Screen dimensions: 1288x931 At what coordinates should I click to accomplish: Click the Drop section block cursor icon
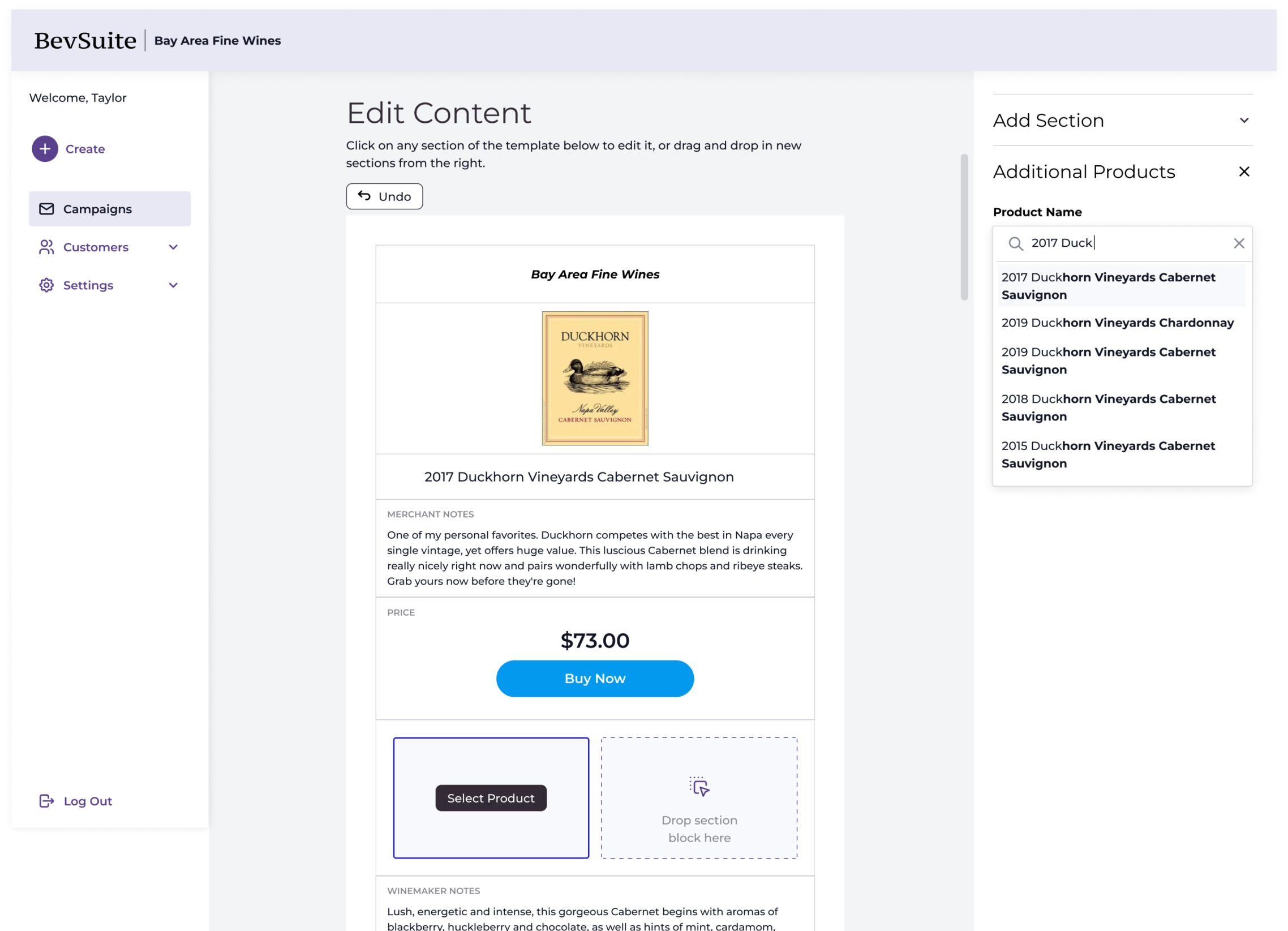tap(700, 786)
